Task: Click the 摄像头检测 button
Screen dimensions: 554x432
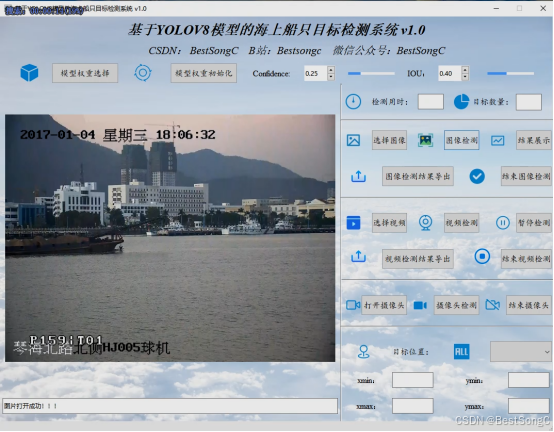Action: 456,305
